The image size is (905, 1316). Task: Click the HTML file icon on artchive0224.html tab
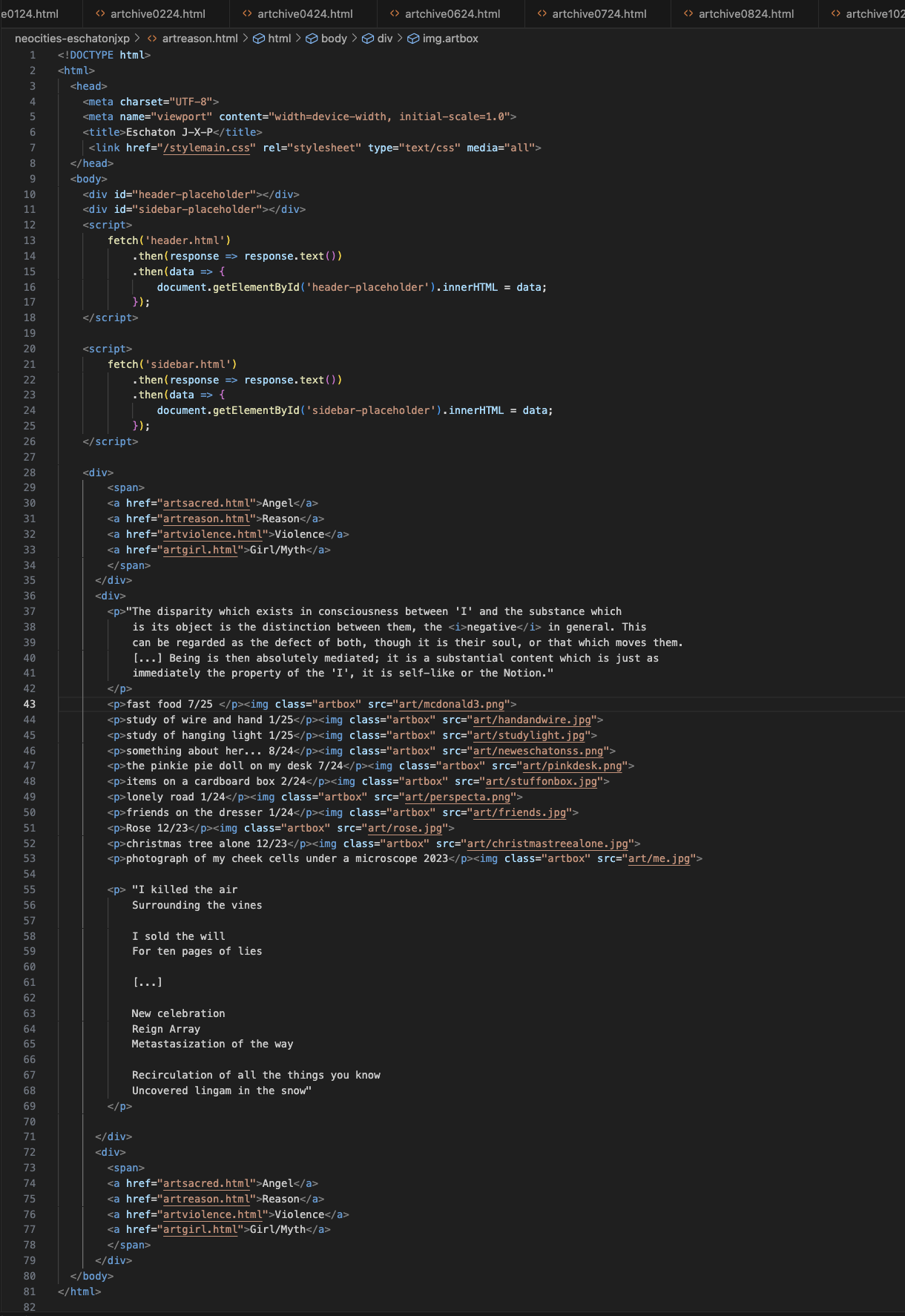point(100,14)
